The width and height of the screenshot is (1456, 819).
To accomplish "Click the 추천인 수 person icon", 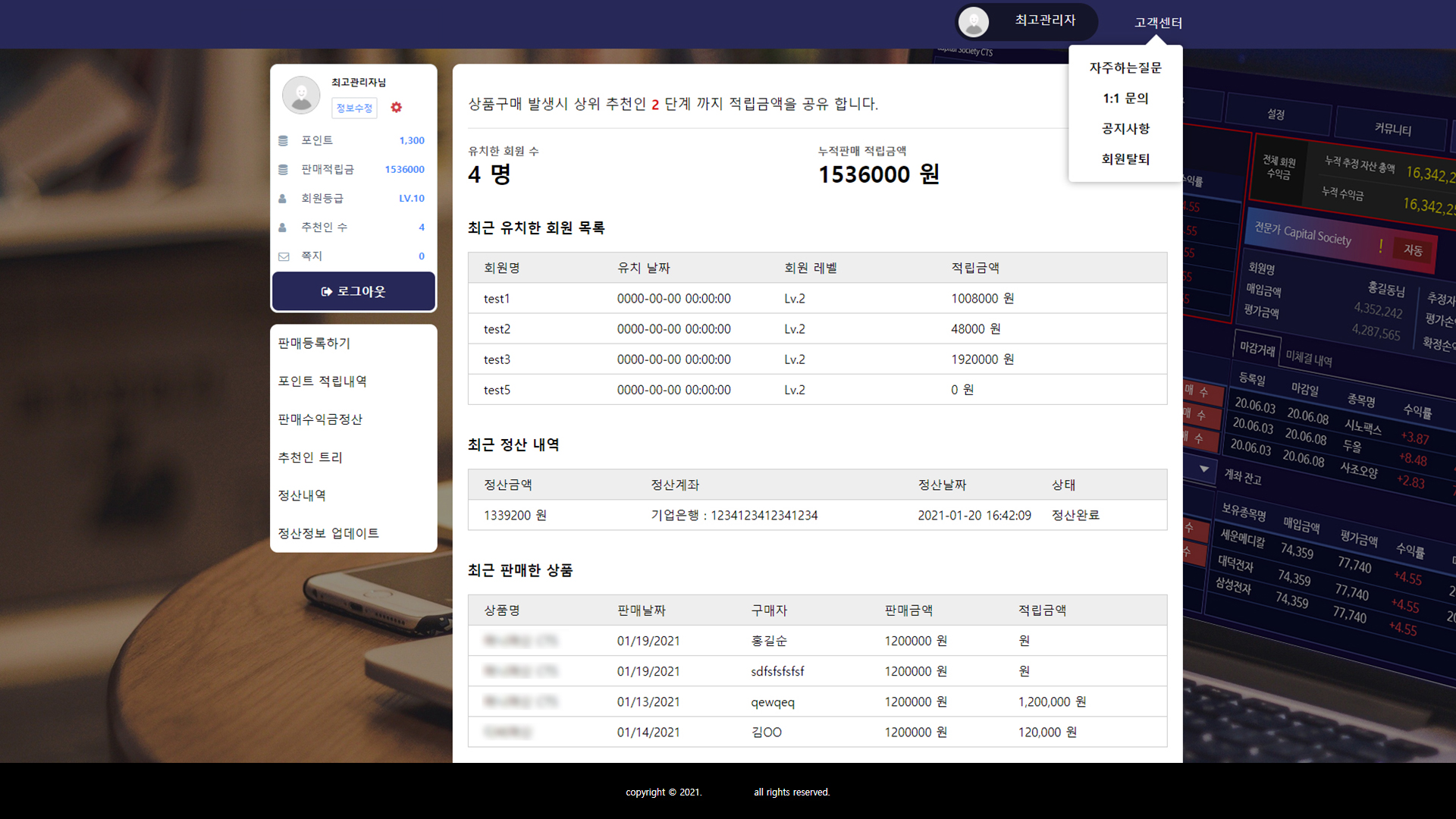I will [283, 227].
